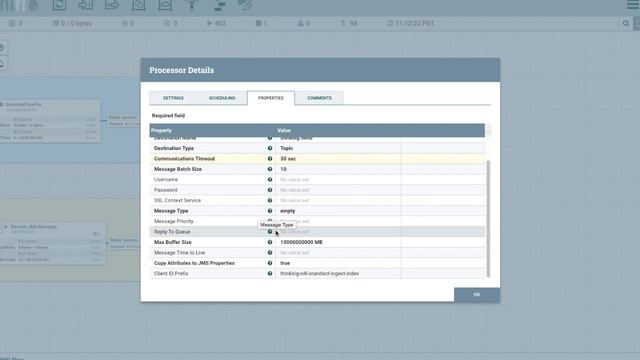Open help icon beside Max Buffer Size

click(270, 242)
